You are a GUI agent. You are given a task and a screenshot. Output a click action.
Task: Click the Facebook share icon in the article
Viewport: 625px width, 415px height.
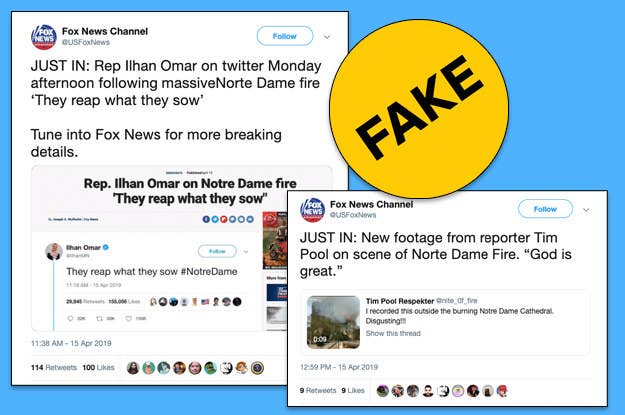pos(206,219)
